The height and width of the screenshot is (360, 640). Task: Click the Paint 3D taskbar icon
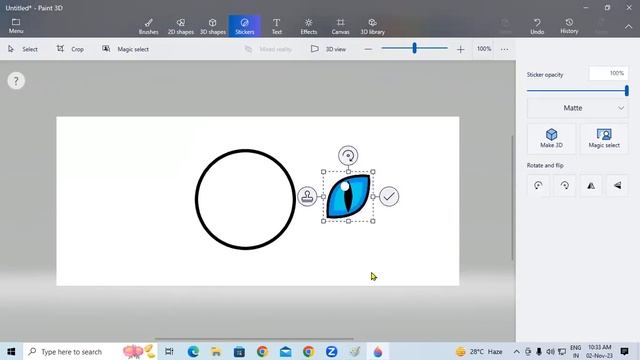(378, 351)
